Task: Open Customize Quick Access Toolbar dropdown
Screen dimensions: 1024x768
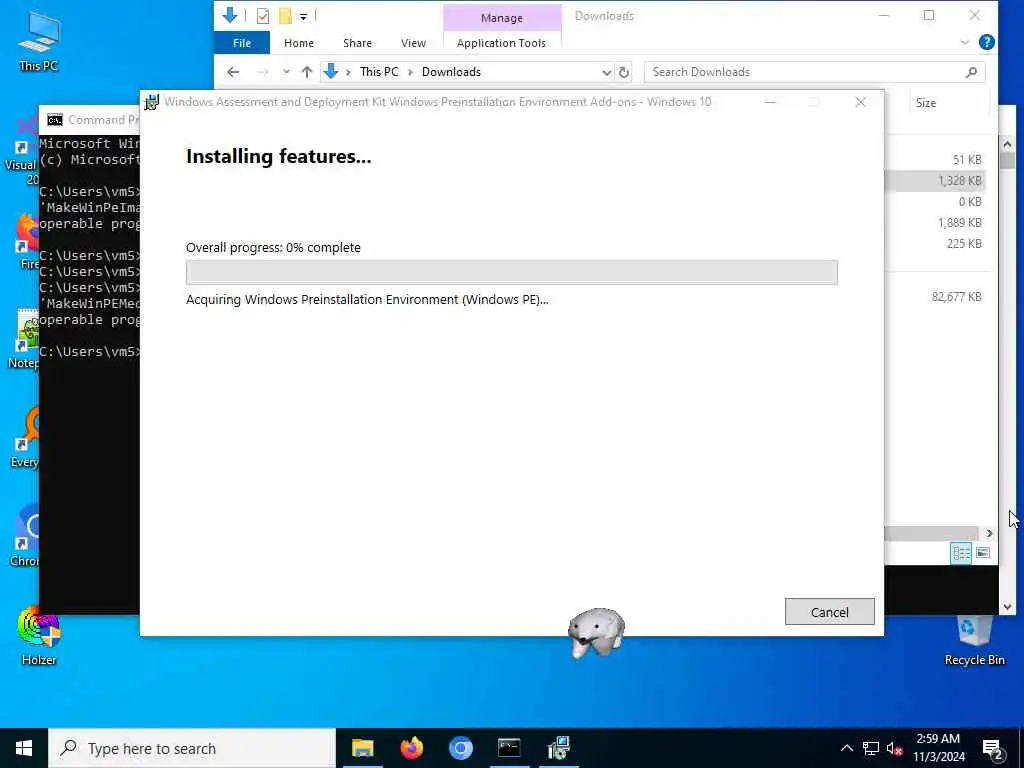Action: (304, 16)
